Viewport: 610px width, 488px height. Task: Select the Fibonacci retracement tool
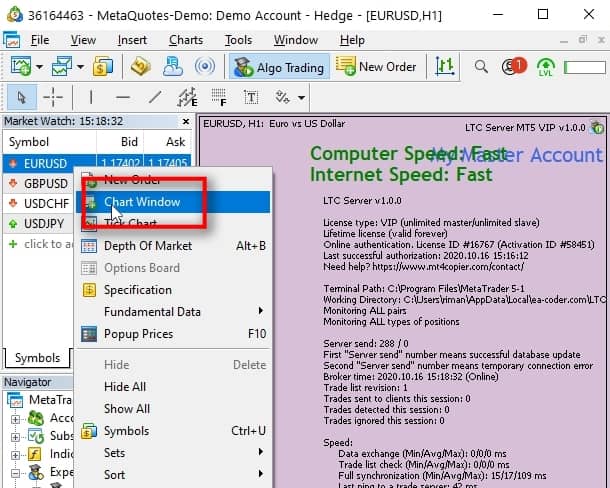(x=219, y=97)
